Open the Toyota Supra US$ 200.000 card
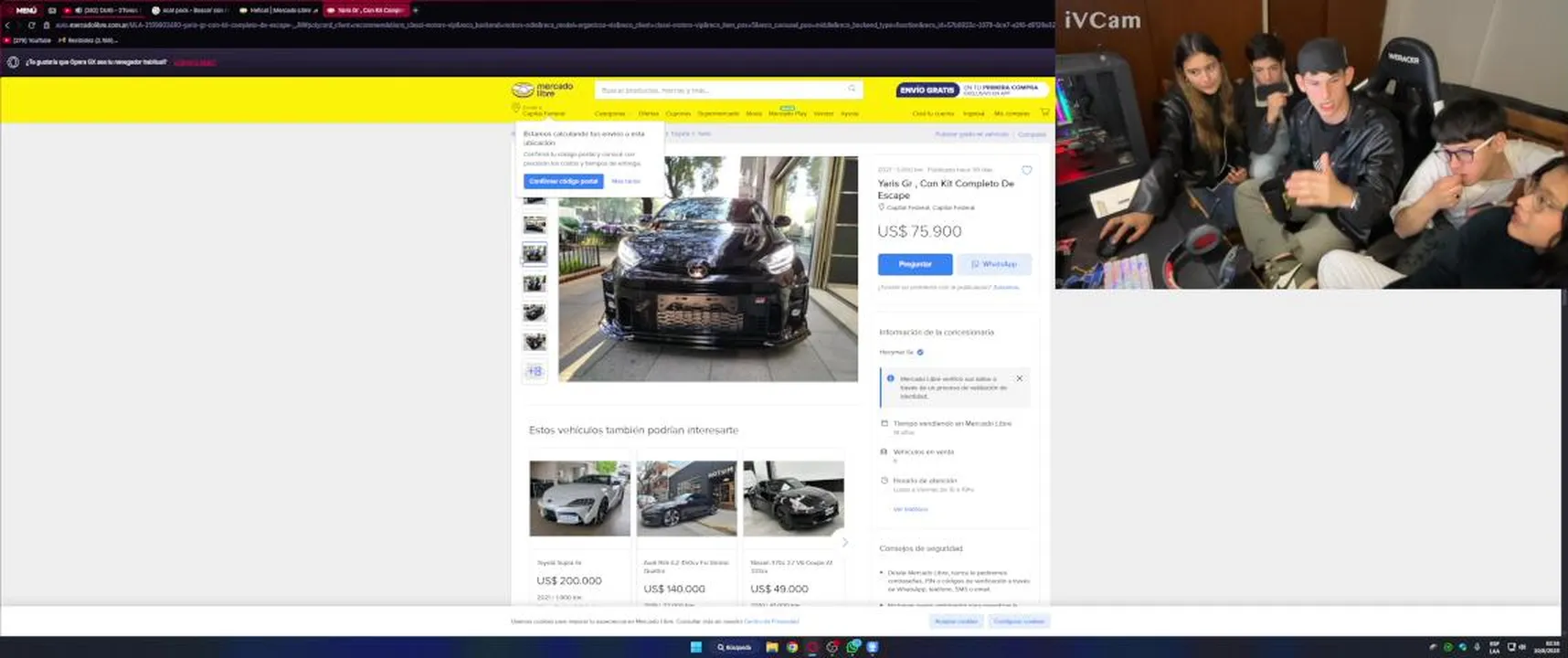 point(579,528)
